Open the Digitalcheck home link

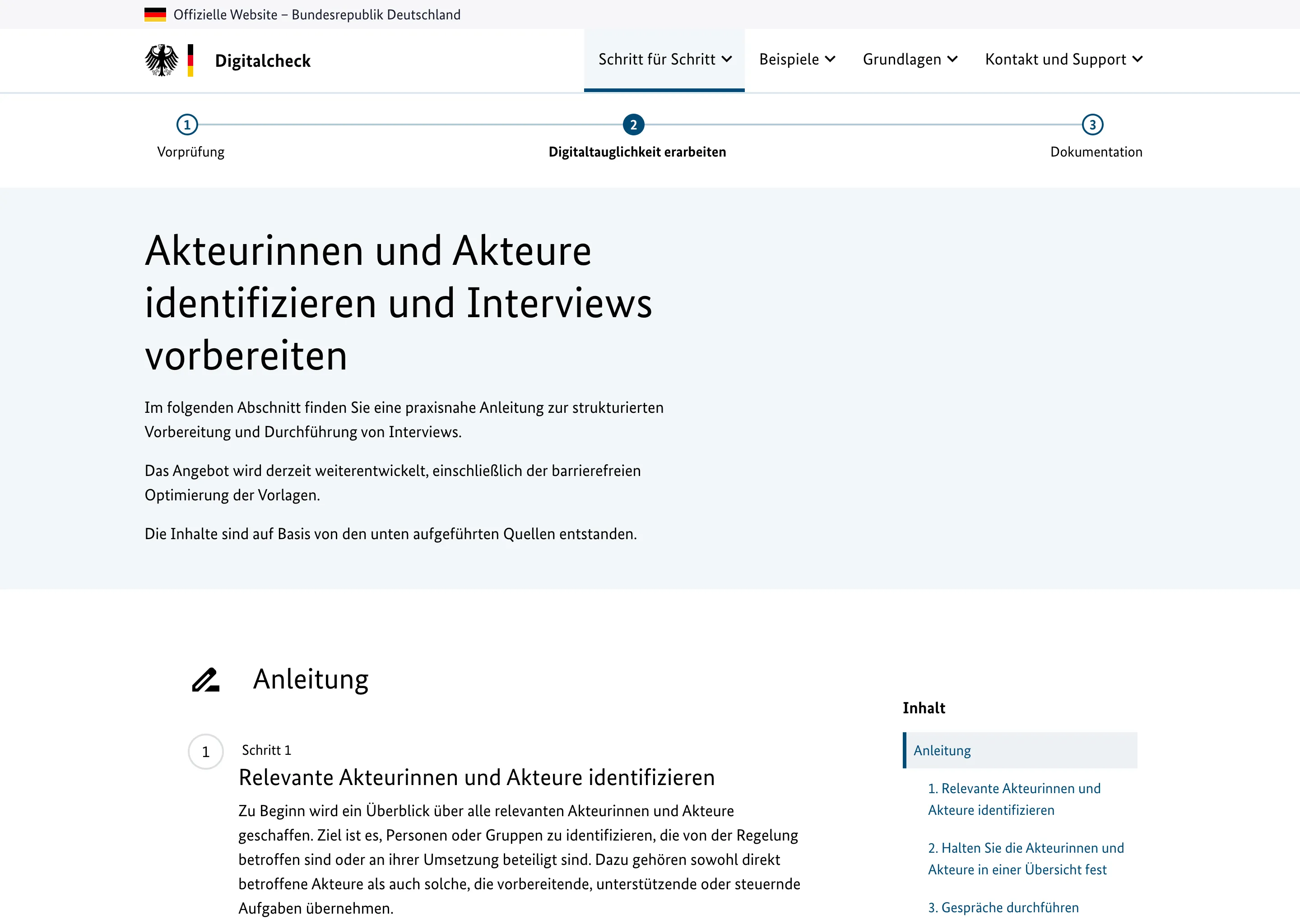[262, 61]
